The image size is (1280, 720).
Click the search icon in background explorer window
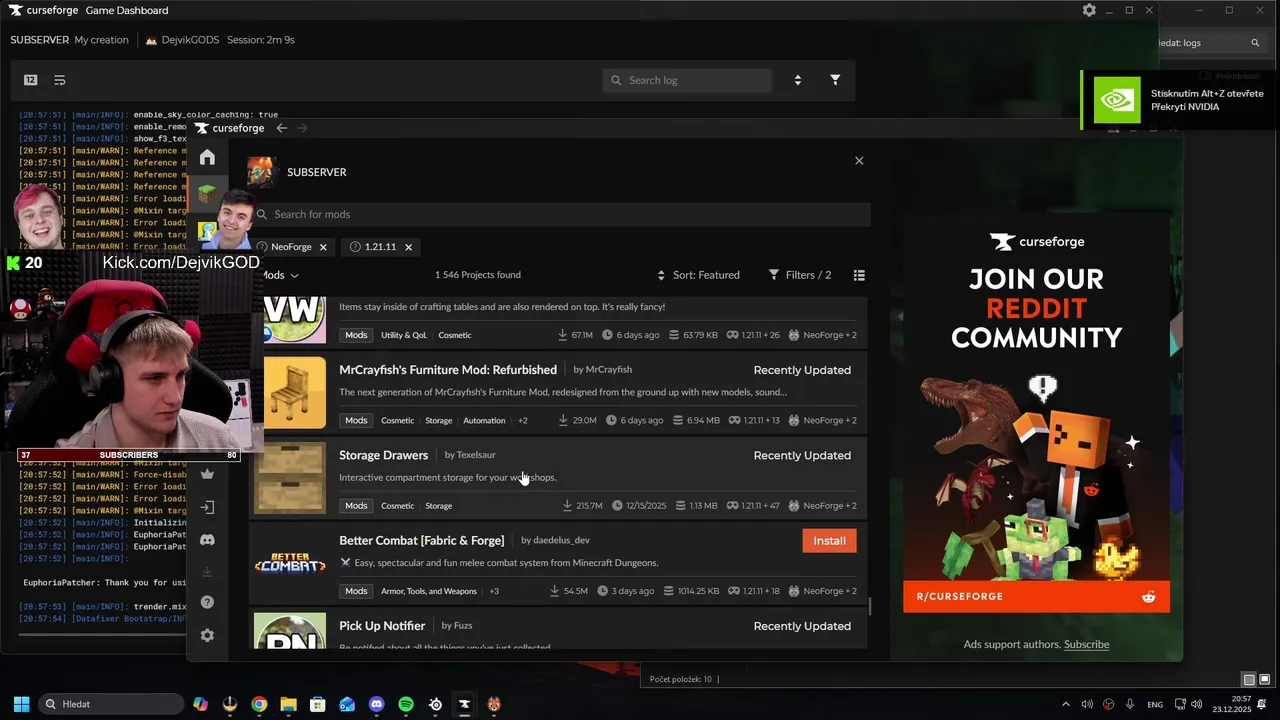[1255, 43]
